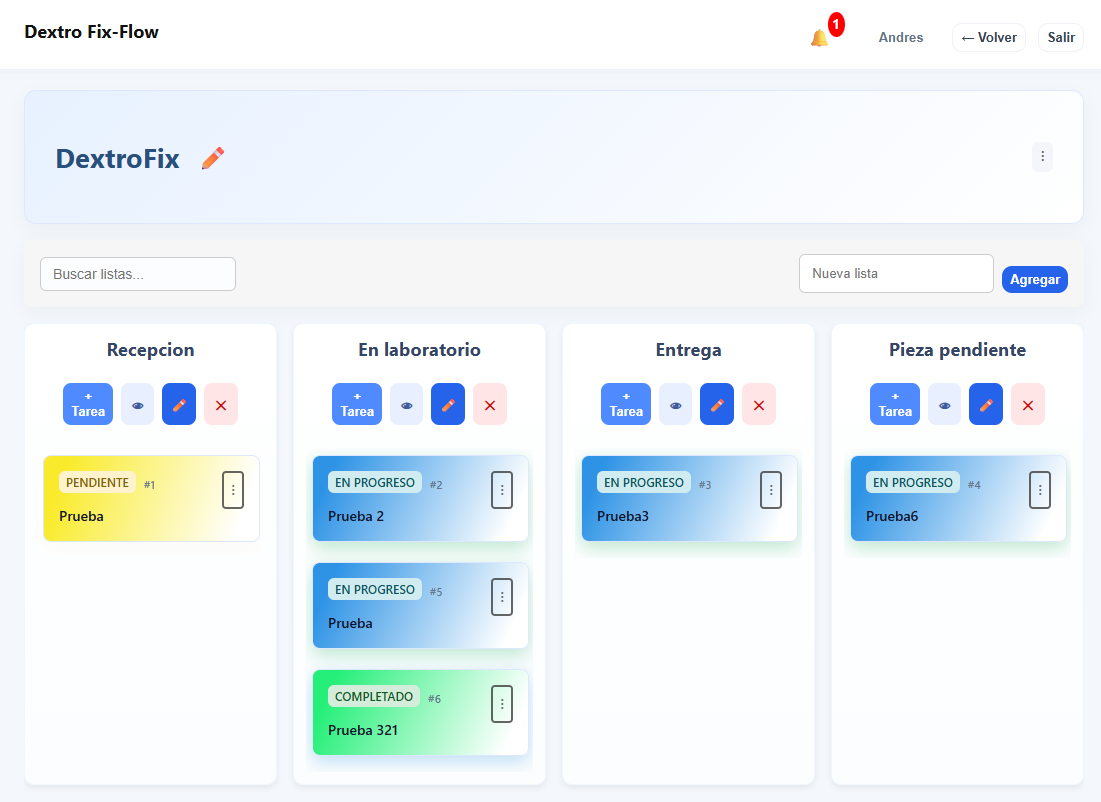Click EN PROGRESO badge on task #2
The image size is (1101, 802).
375,482
